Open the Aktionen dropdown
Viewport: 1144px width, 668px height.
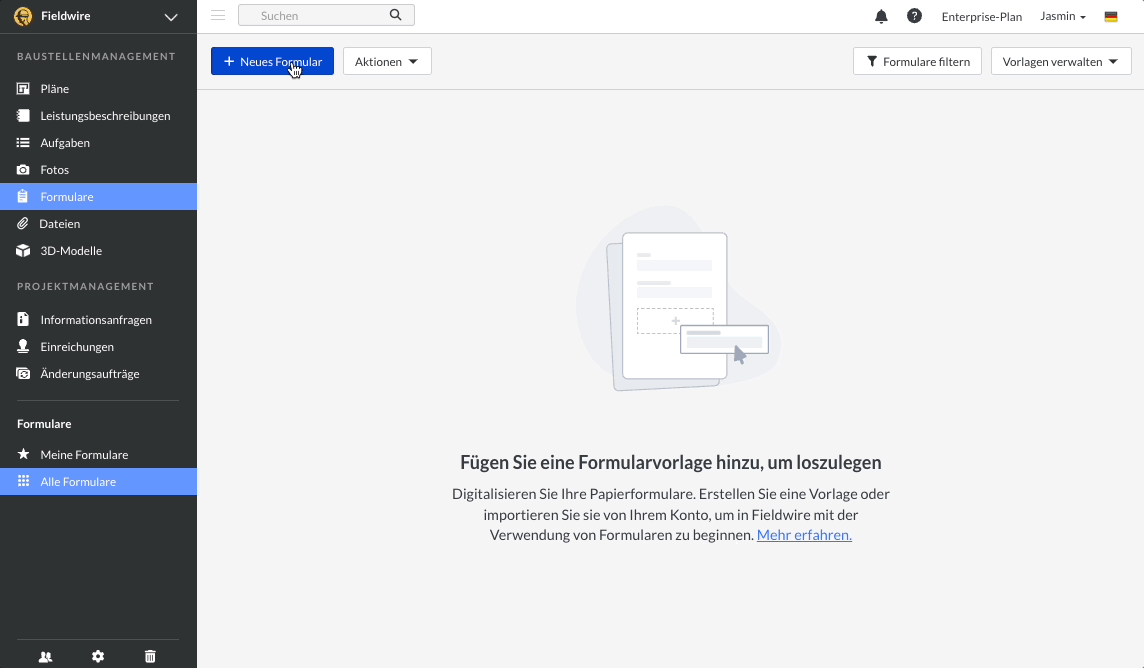386,61
